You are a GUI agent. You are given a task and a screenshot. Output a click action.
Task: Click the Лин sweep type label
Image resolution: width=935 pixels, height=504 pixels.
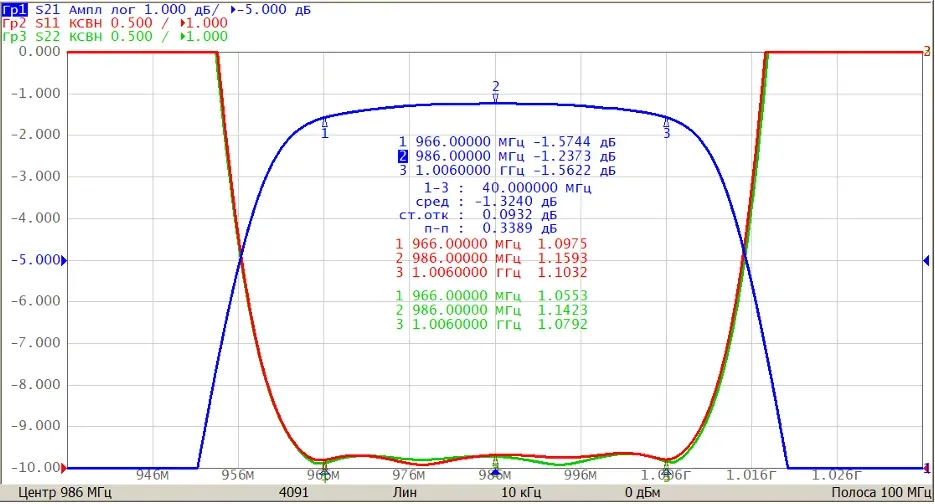coord(404,493)
